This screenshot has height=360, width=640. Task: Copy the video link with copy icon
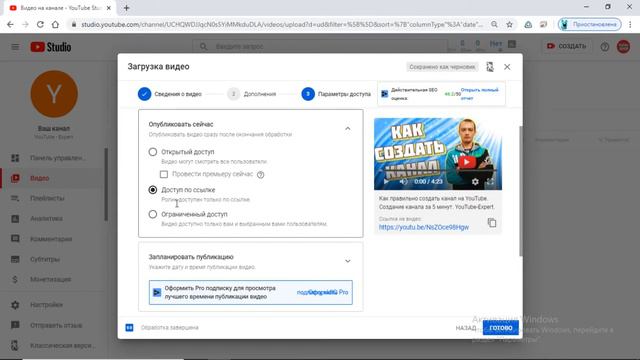(492, 223)
